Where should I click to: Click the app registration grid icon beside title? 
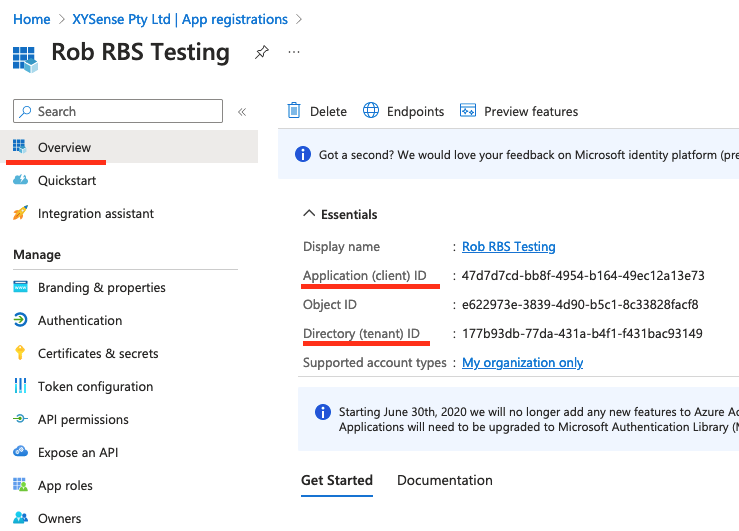[25, 59]
